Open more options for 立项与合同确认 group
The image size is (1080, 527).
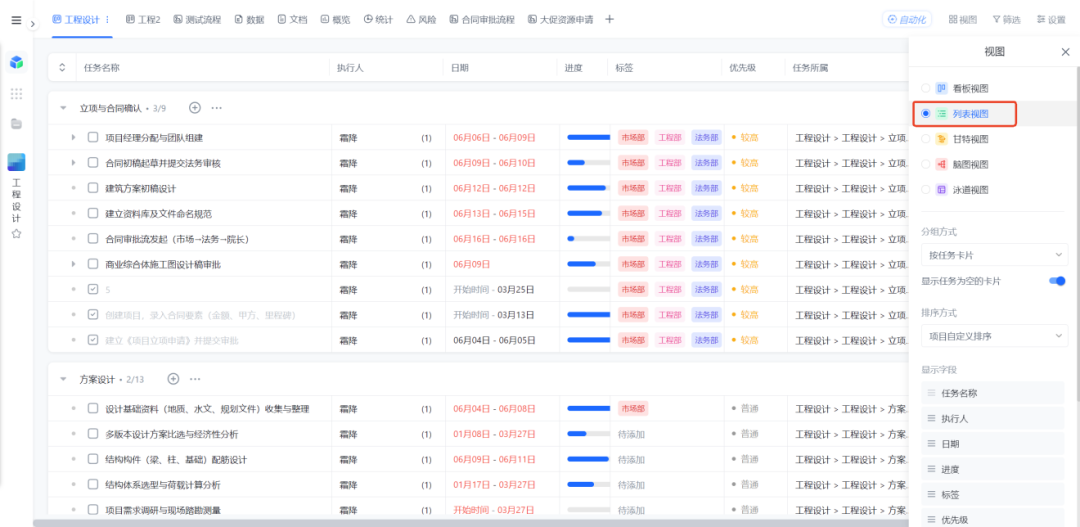pyautogui.click(x=216, y=108)
